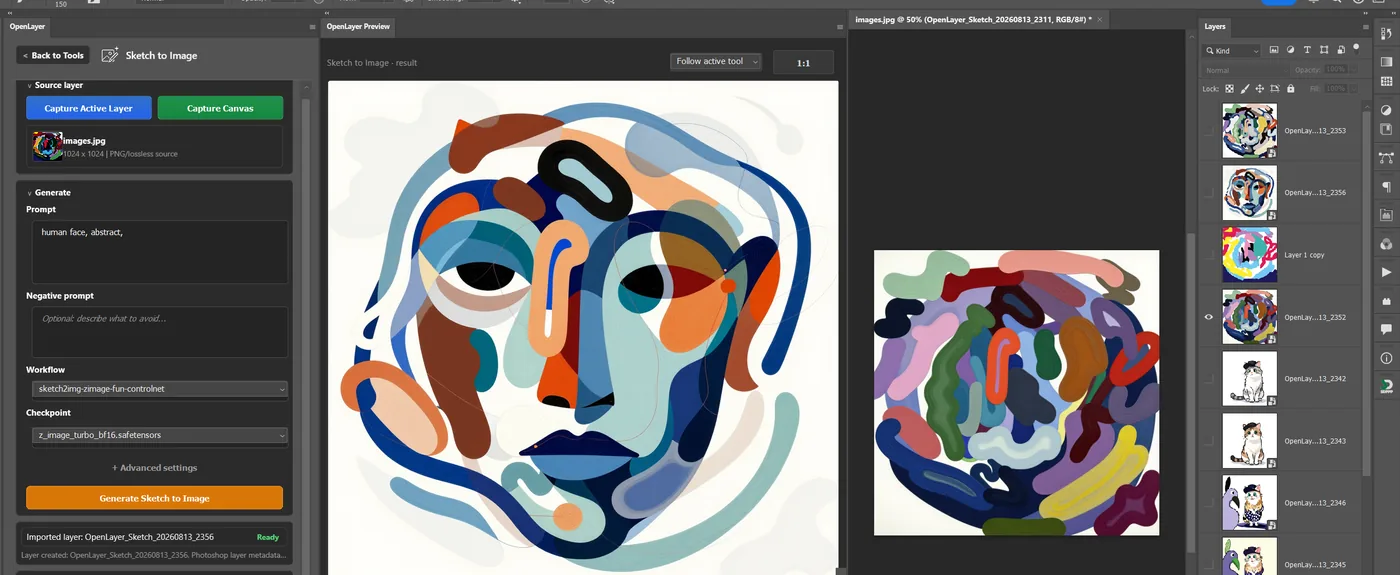Open the Swatches grid panel icon

click(x=1386, y=82)
